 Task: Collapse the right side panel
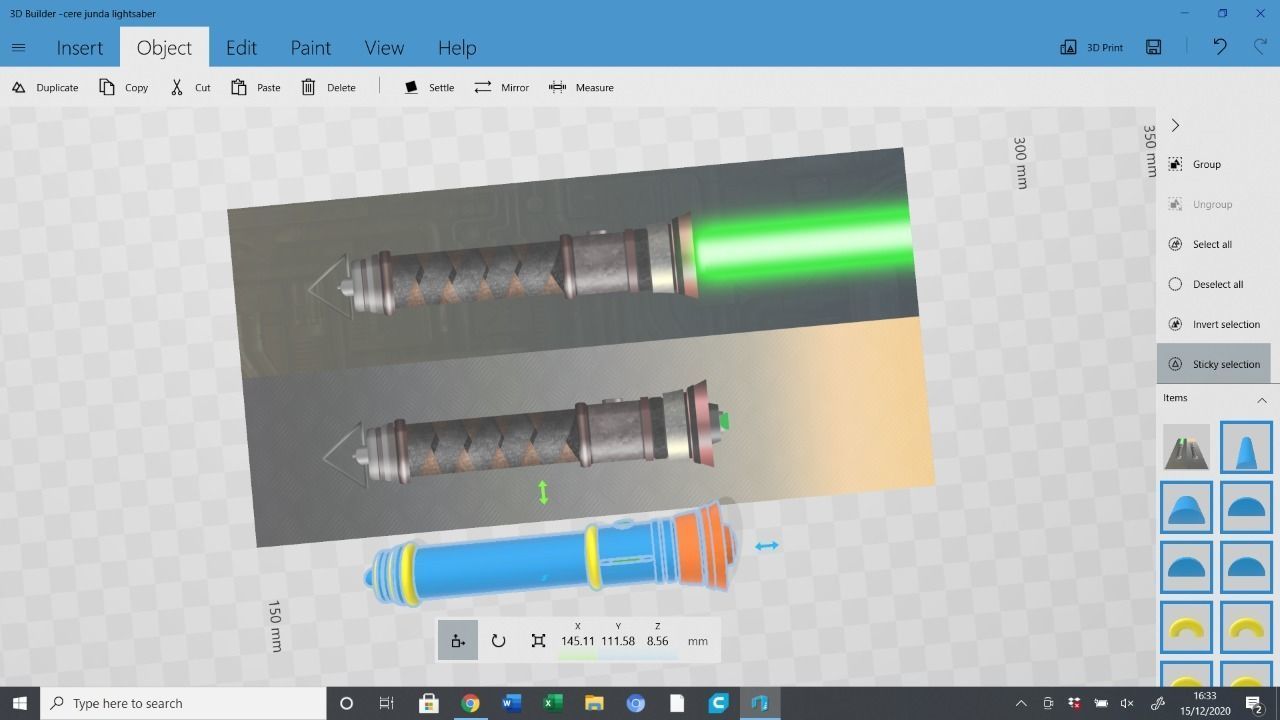pos(1175,125)
